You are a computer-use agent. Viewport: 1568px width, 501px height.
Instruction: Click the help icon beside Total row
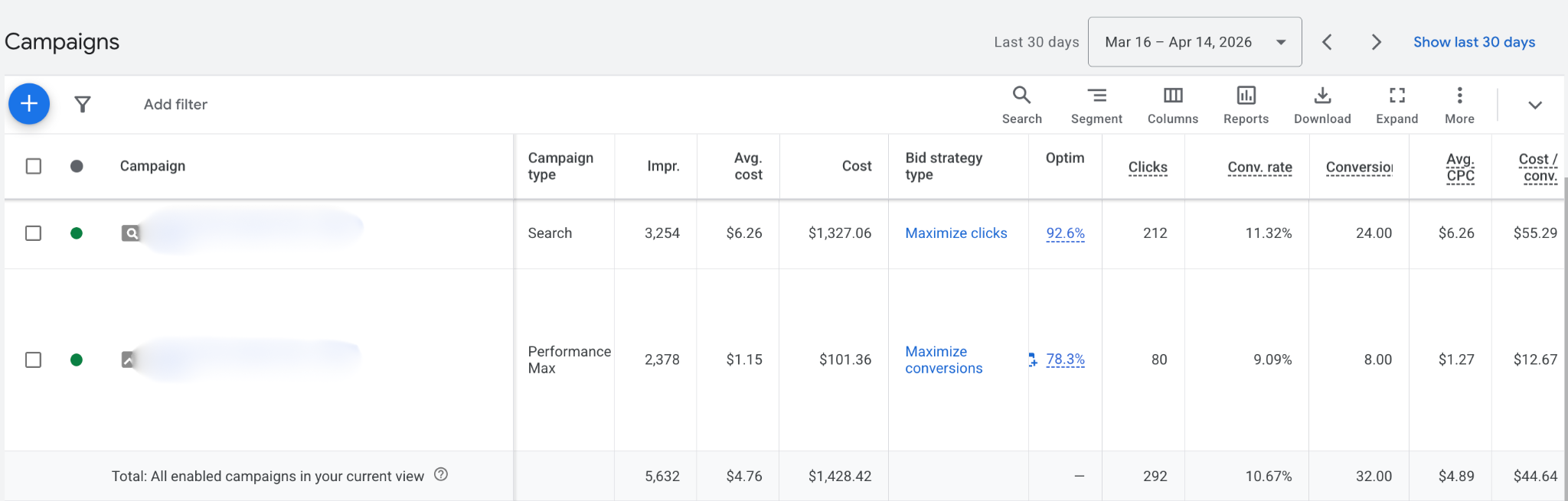click(441, 474)
